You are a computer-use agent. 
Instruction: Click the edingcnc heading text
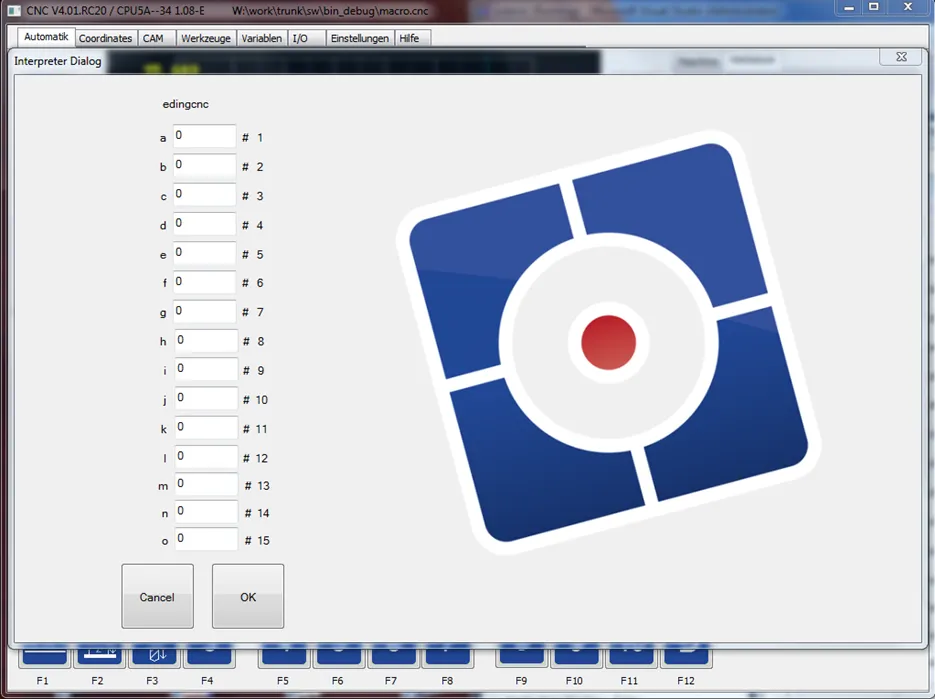[x=185, y=104]
